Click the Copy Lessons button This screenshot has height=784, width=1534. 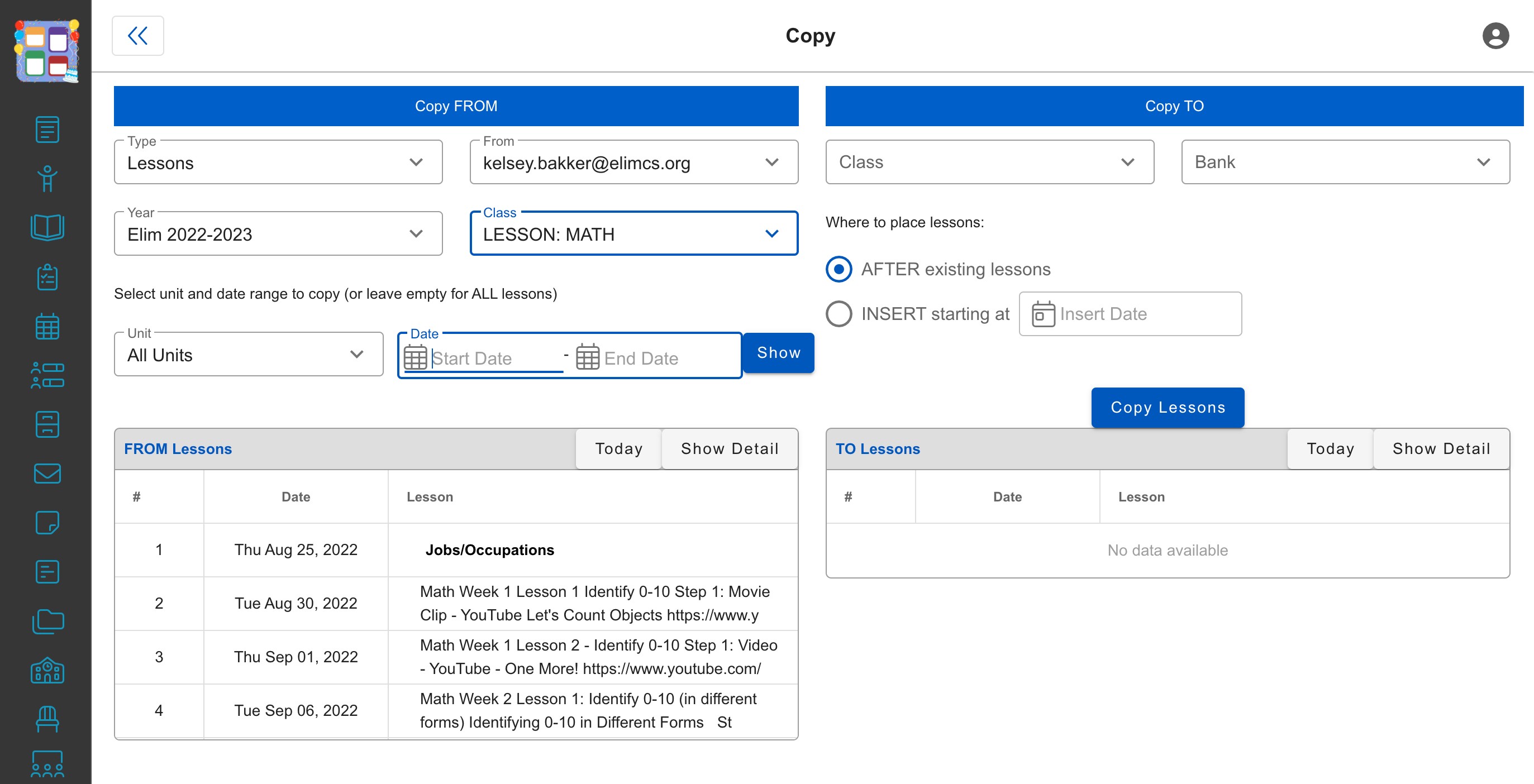[x=1167, y=408]
